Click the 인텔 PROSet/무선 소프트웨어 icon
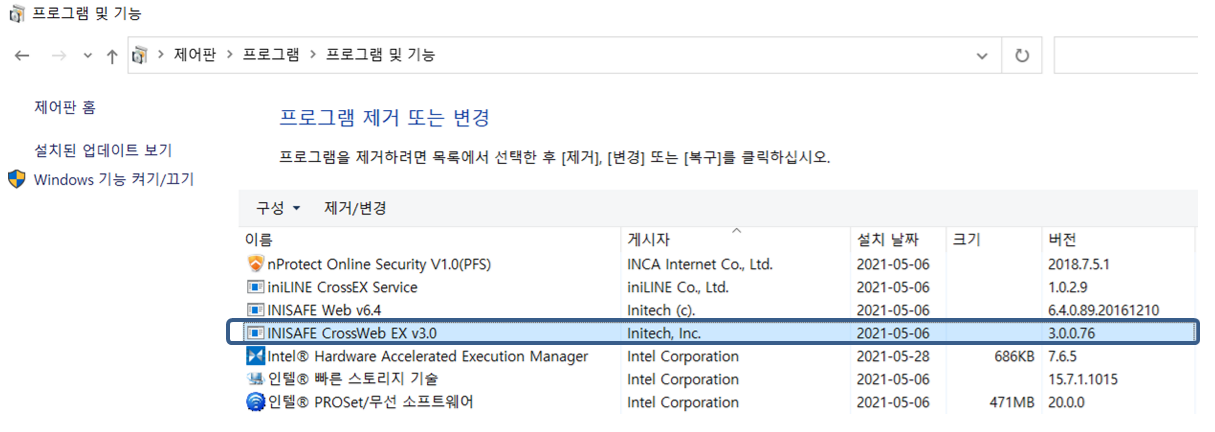This screenshot has width=1215, height=432. click(x=255, y=402)
